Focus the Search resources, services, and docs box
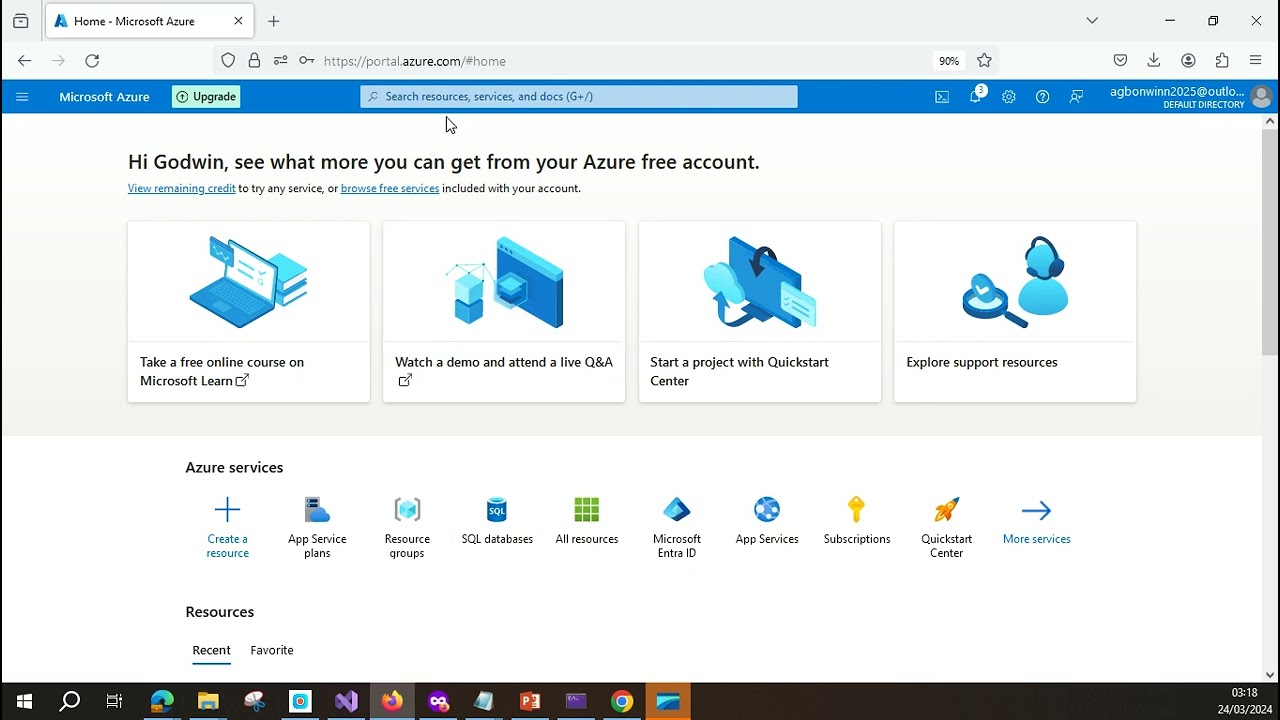The height and width of the screenshot is (720, 1280). pos(579,97)
